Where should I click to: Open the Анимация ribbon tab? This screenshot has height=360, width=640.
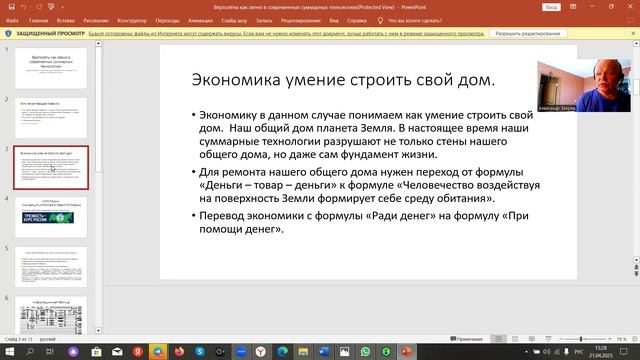click(x=200, y=20)
